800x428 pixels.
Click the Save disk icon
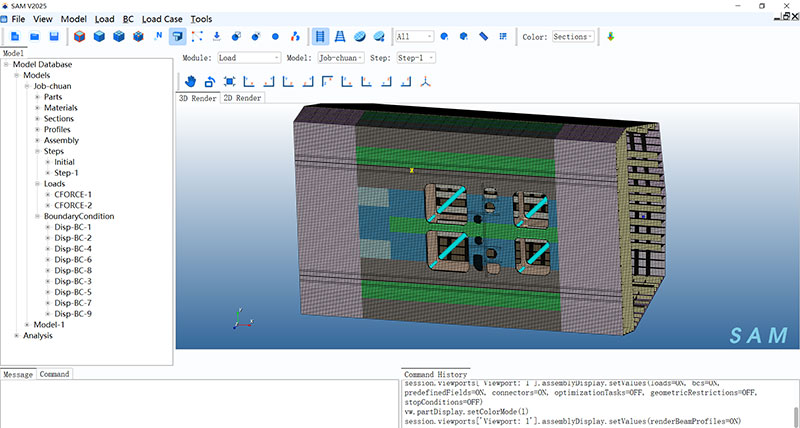(54, 37)
